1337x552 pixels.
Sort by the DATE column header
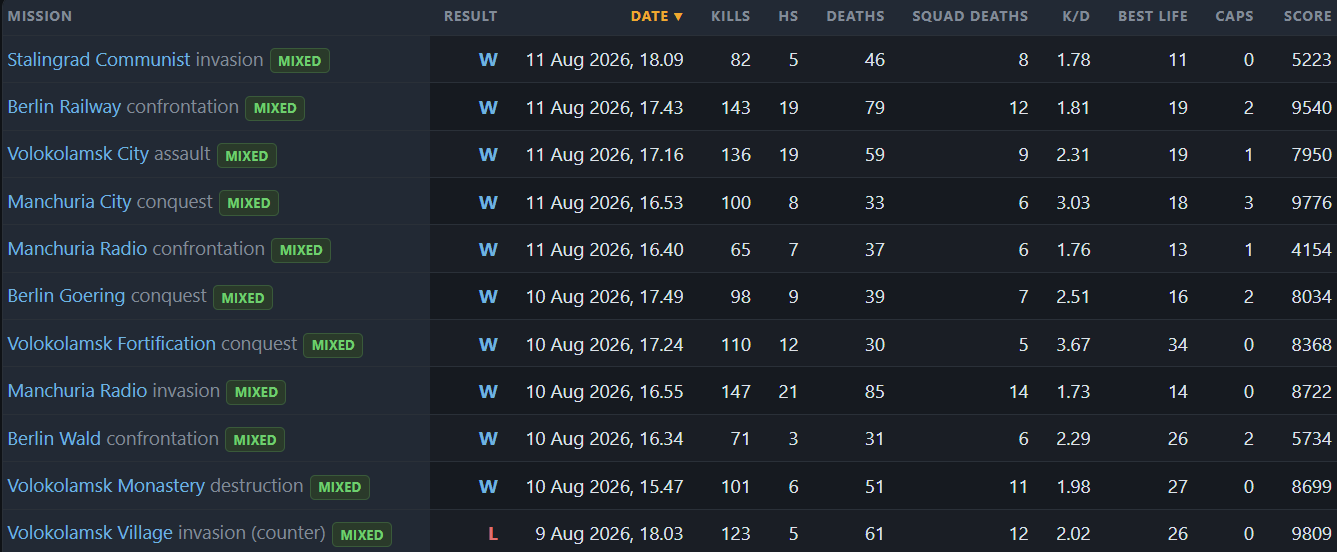tap(657, 16)
